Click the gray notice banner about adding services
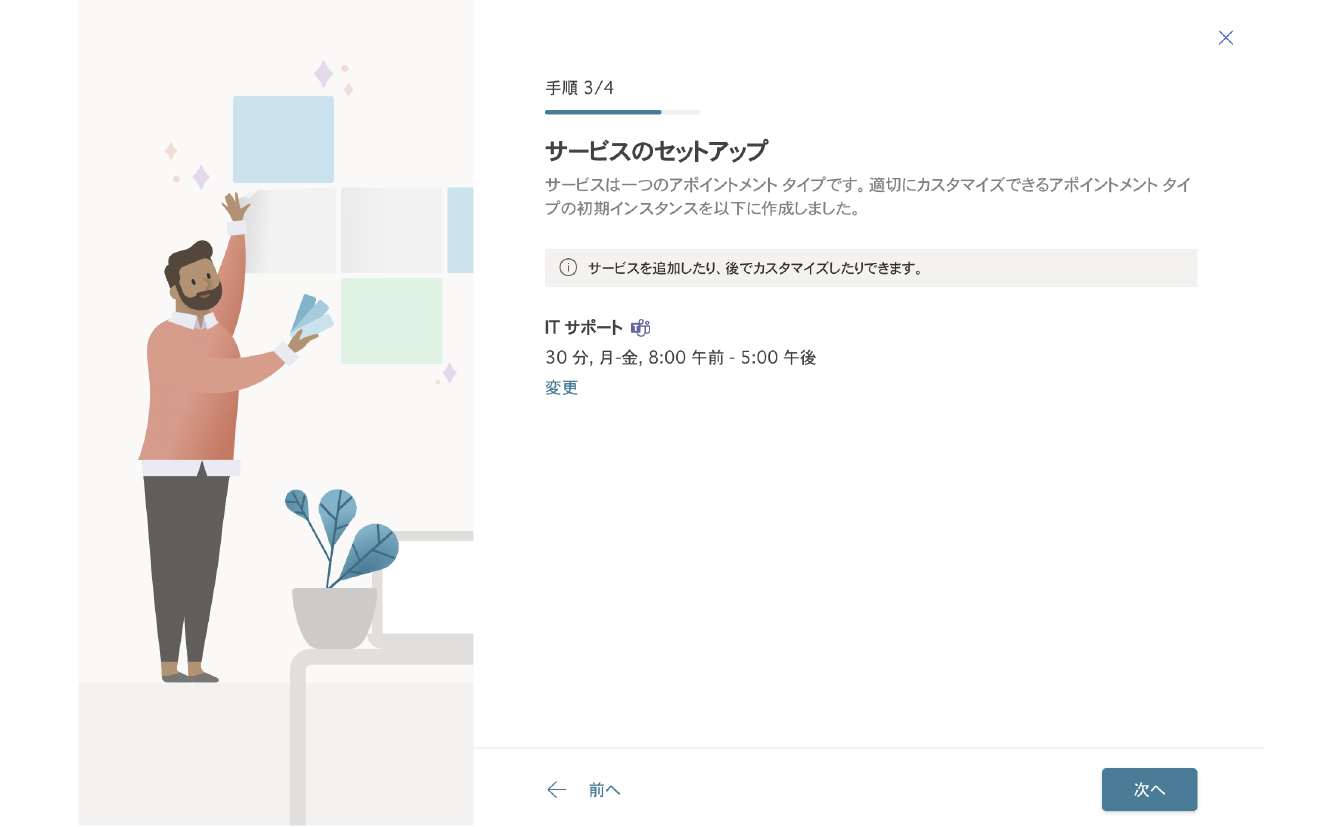 coord(870,268)
